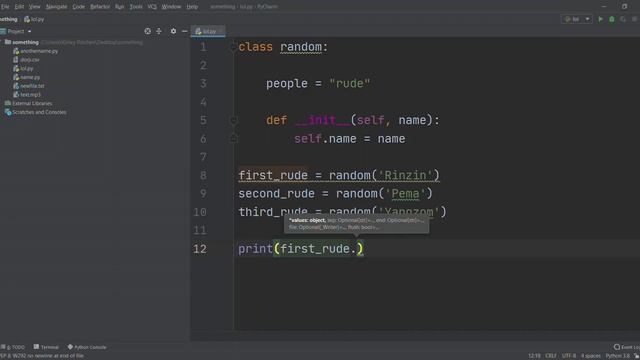
Task: Click the Python 3.8 interpreter selector
Action: (618, 356)
